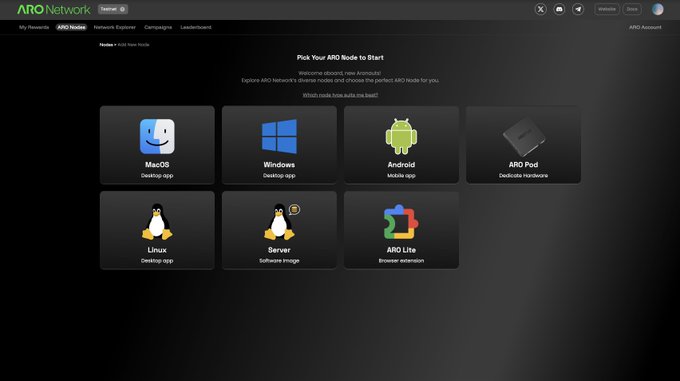
Task: Click the 'ARO Lite' card title
Action: [x=401, y=250]
